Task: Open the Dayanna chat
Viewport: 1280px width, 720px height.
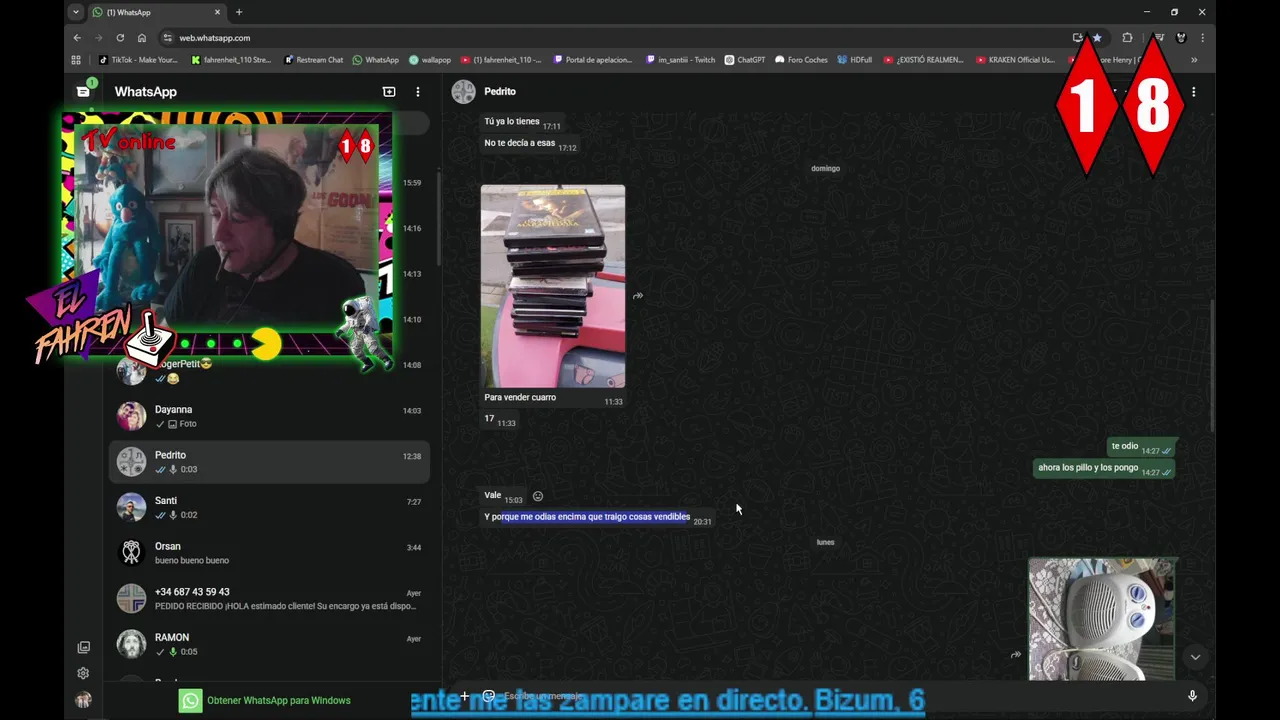Action: [x=269, y=416]
